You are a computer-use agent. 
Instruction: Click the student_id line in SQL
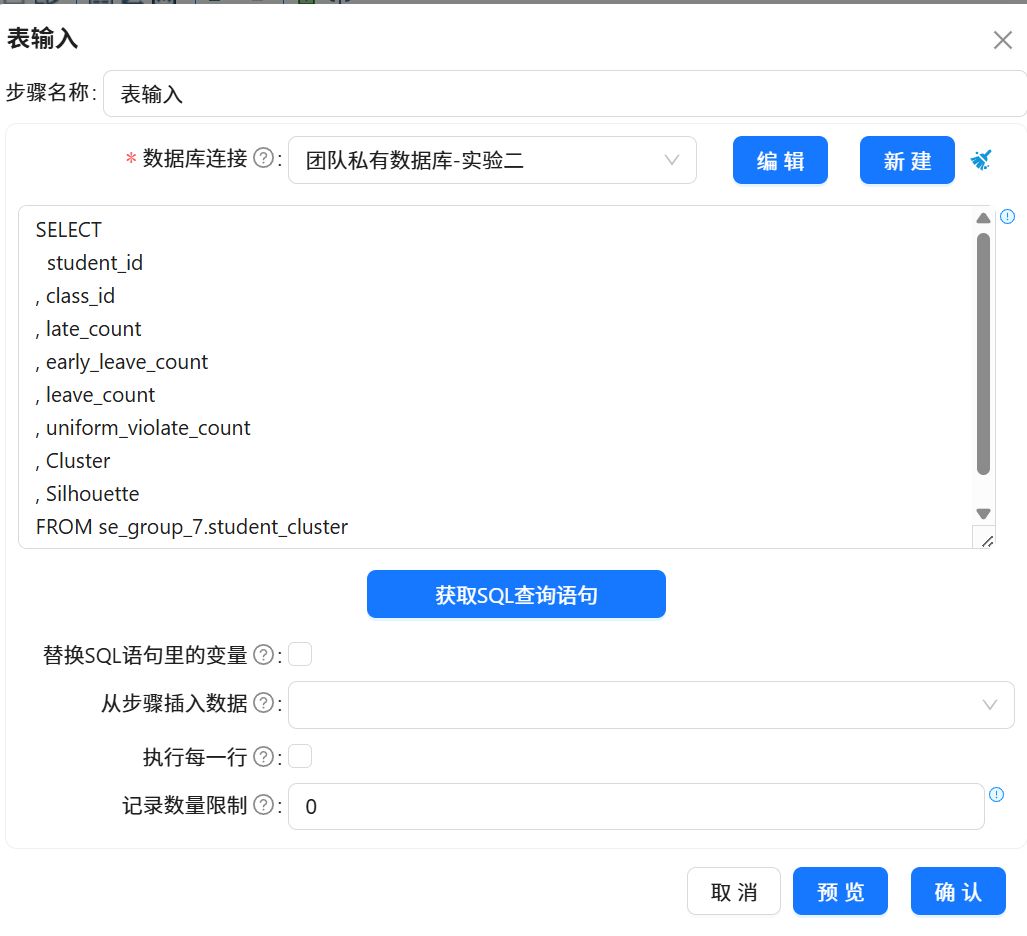(95, 263)
